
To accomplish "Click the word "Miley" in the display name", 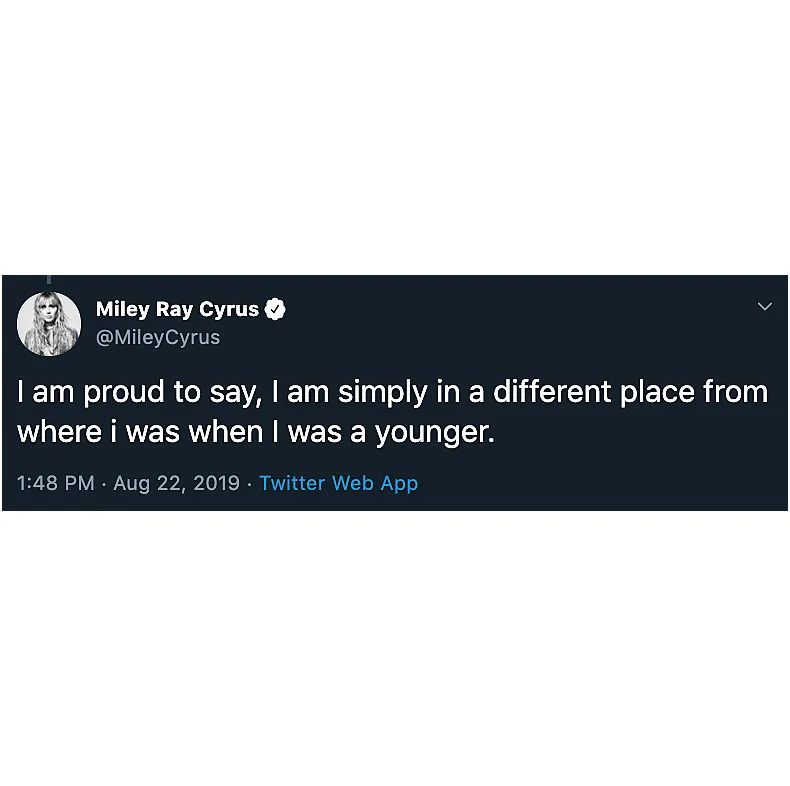I will (x=122, y=309).
